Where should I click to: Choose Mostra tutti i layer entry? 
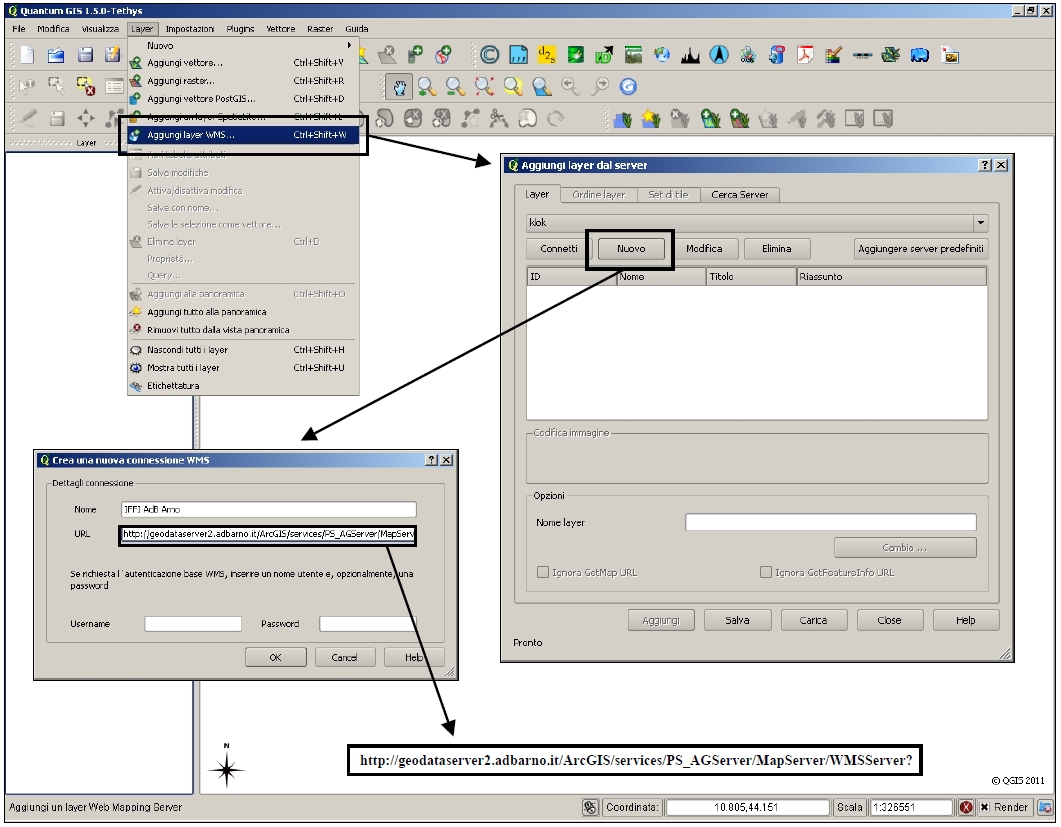pyautogui.click(x=244, y=367)
